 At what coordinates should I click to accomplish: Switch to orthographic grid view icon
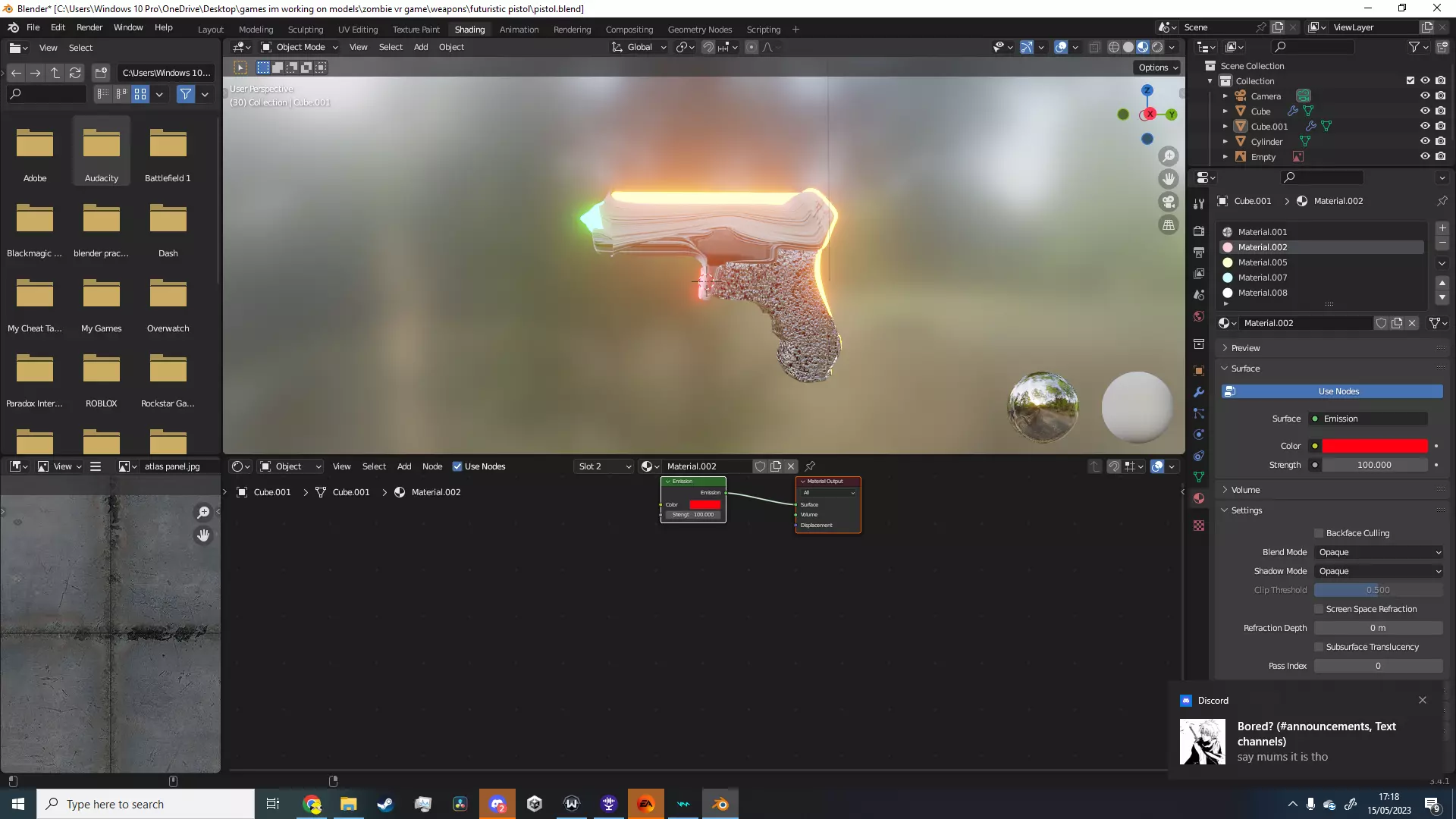point(1169,224)
